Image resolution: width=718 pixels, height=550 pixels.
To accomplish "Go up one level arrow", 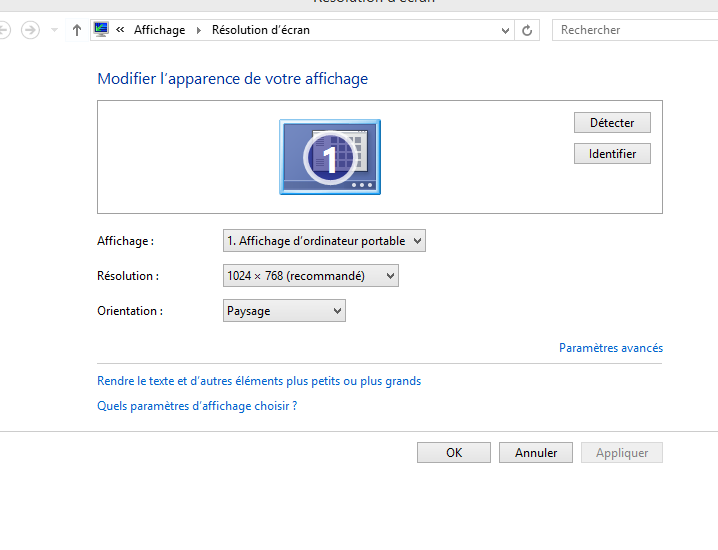I will [77, 30].
